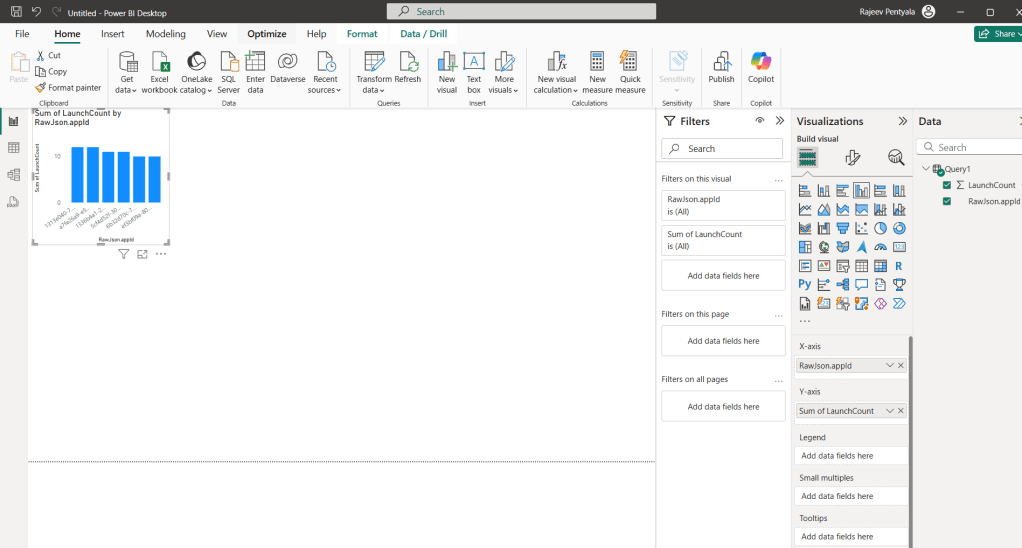Insert a Text box

(x=474, y=62)
